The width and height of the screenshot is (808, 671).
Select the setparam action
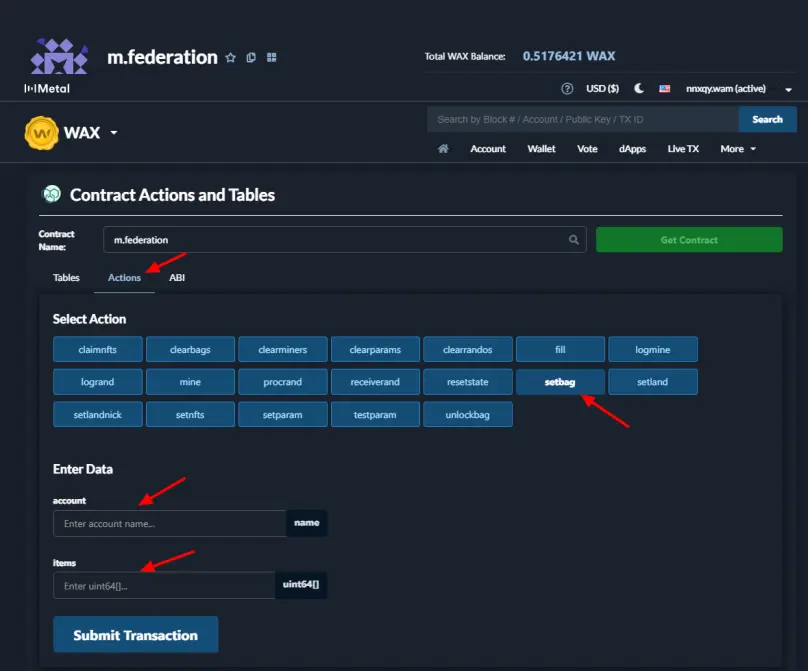(282, 414)
